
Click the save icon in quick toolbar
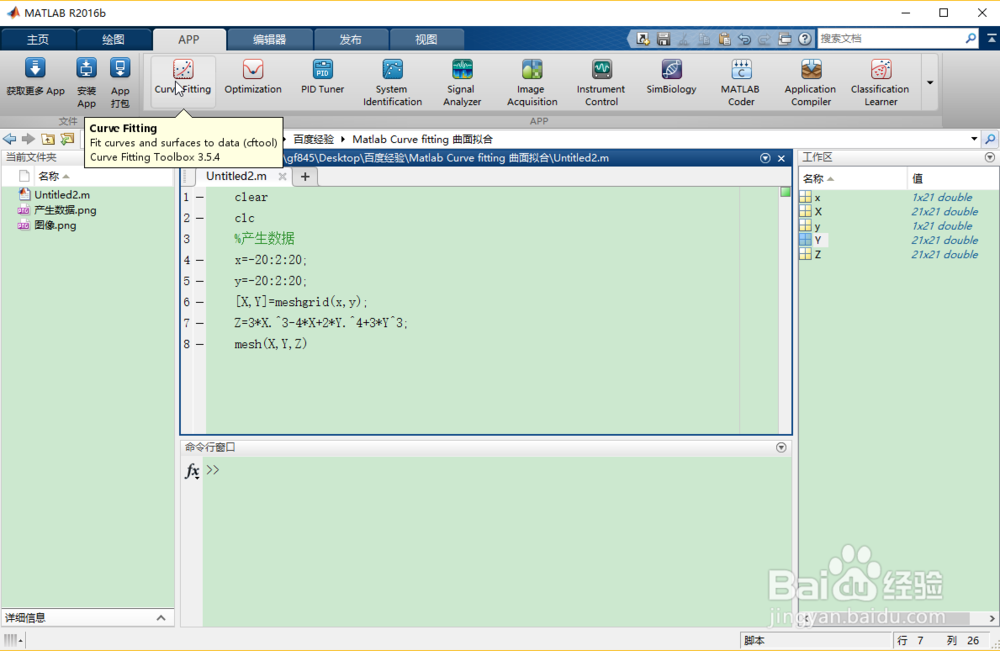(663, 39)
